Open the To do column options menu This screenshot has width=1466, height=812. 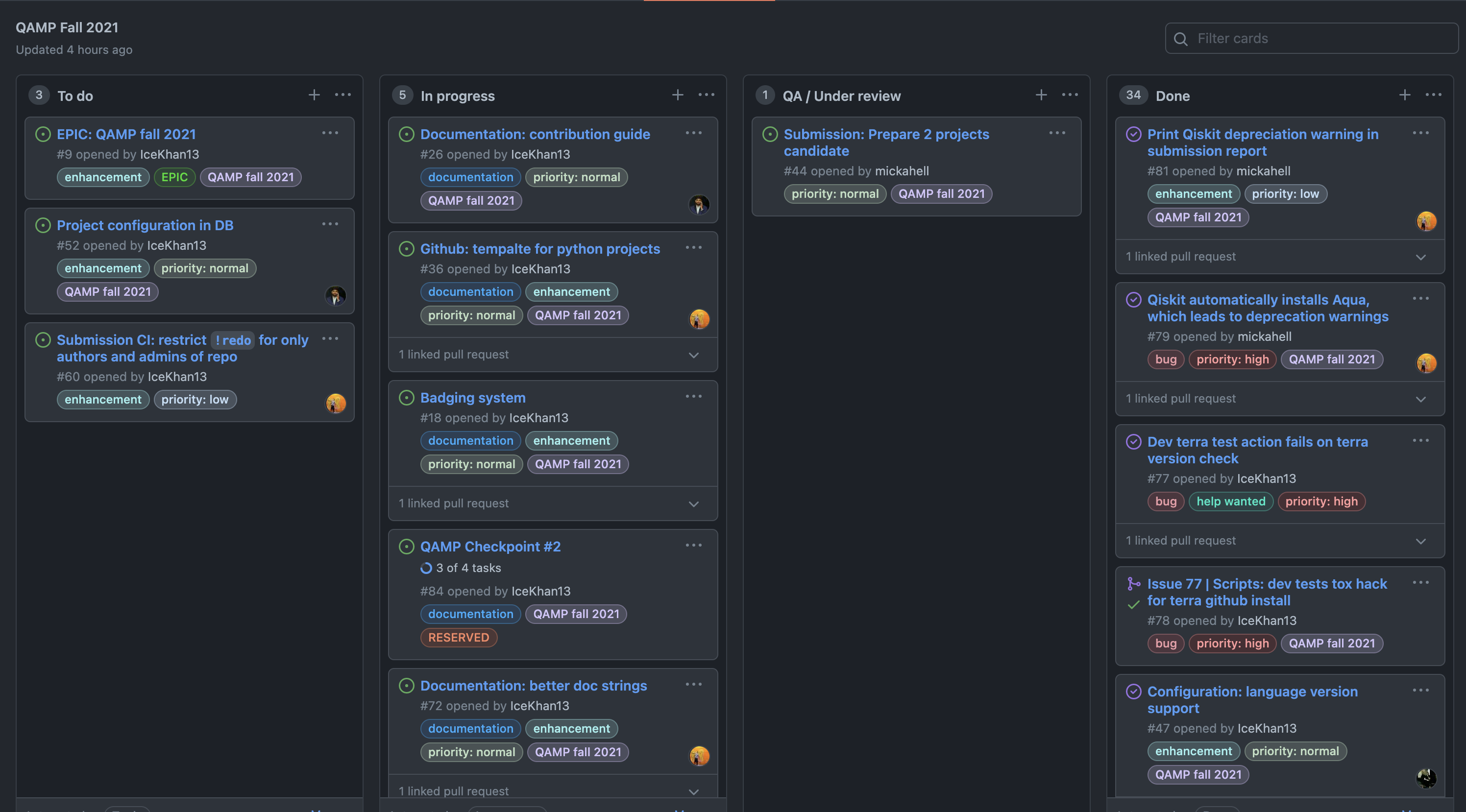343,95
